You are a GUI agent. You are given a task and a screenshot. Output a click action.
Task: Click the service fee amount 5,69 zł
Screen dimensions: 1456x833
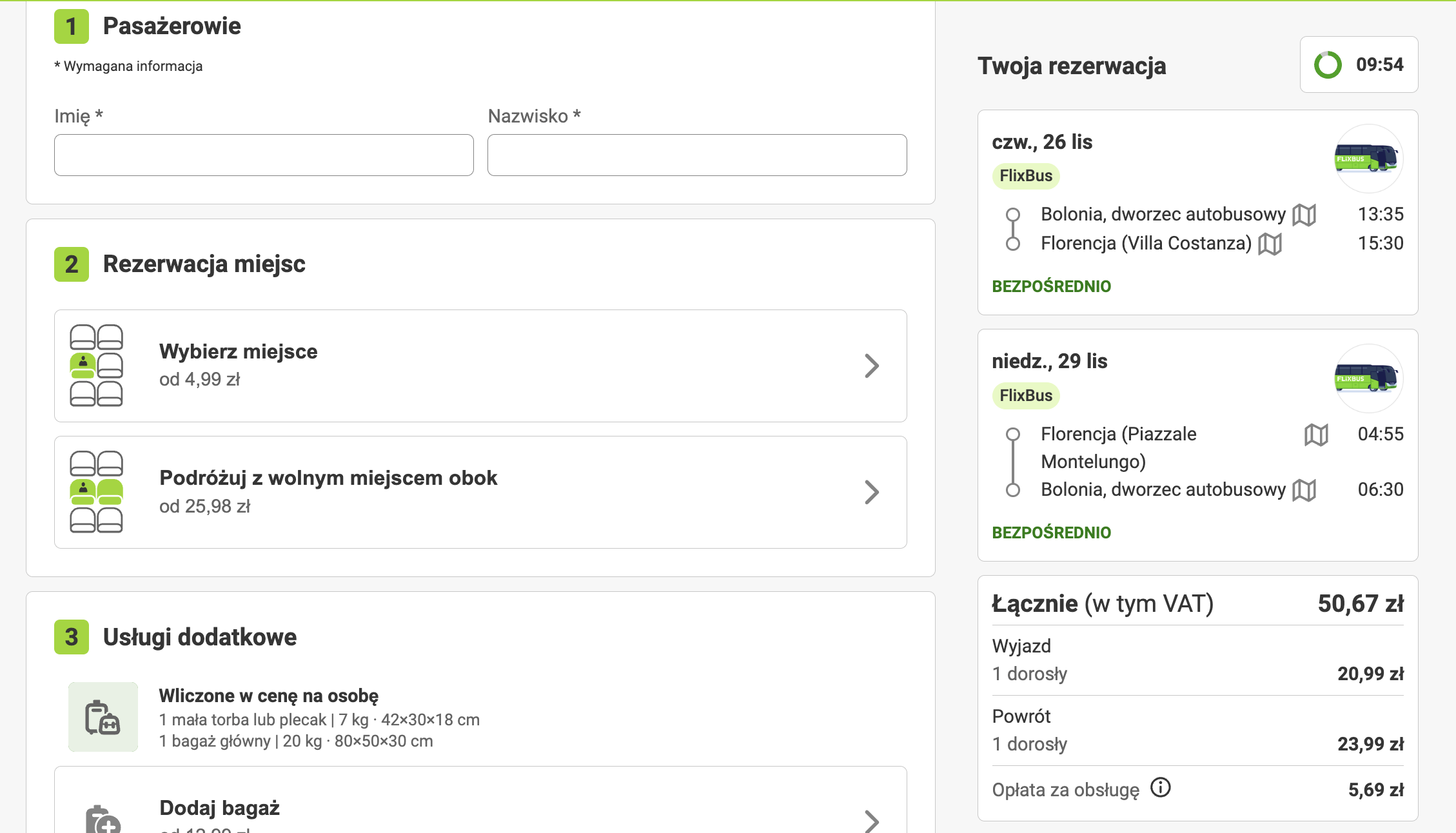coord(1376,790)
